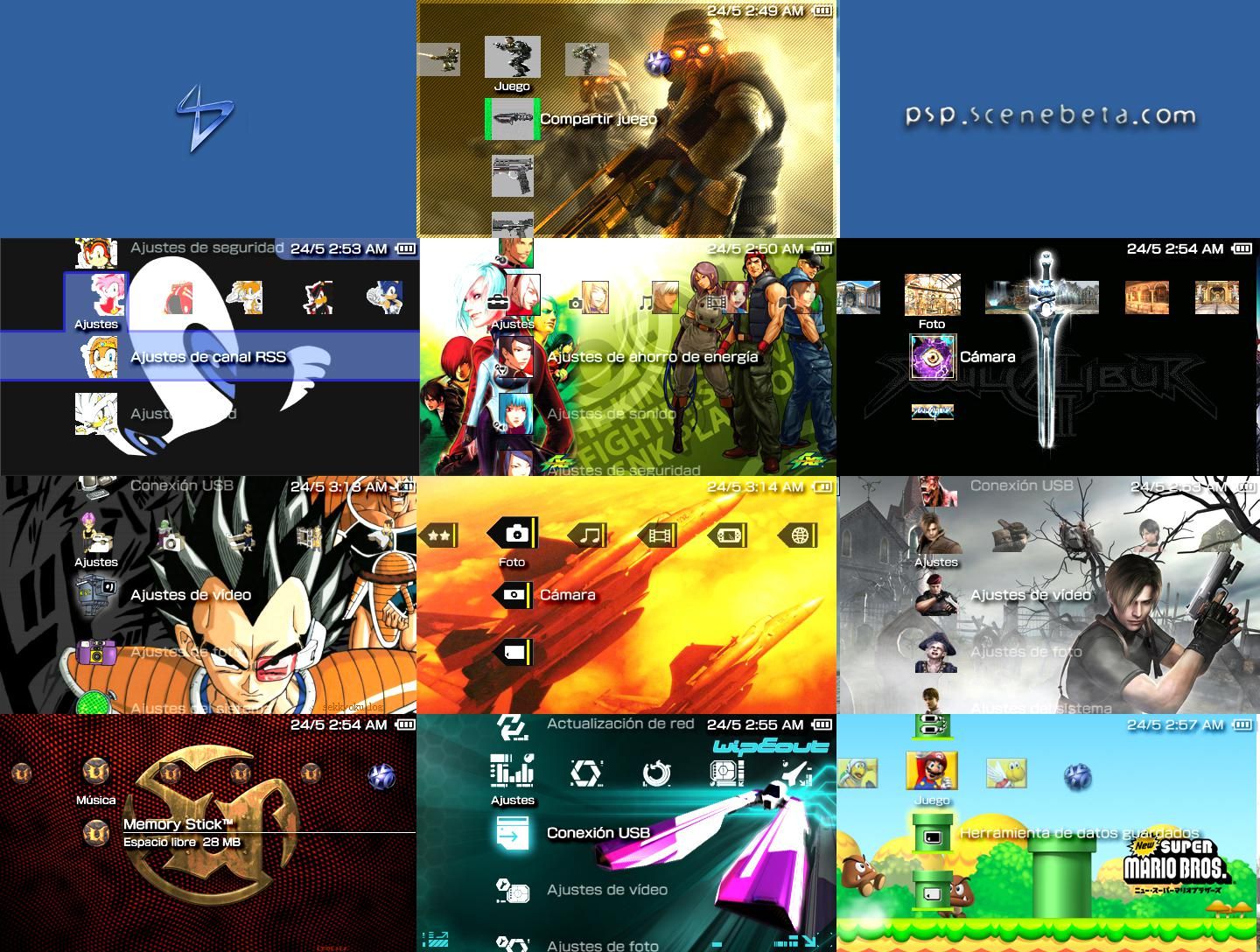Click the 24/5 2:57 AM clock in Mario theme
Screen dimensions: 1260x952
tap(1175, 724)
